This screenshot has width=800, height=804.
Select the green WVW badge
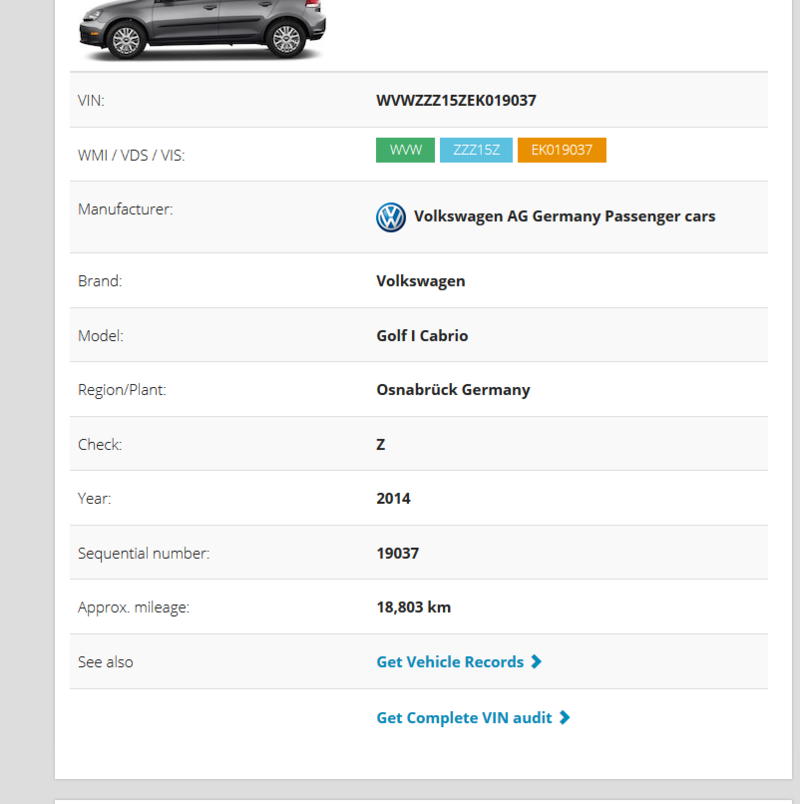point(405,150)
